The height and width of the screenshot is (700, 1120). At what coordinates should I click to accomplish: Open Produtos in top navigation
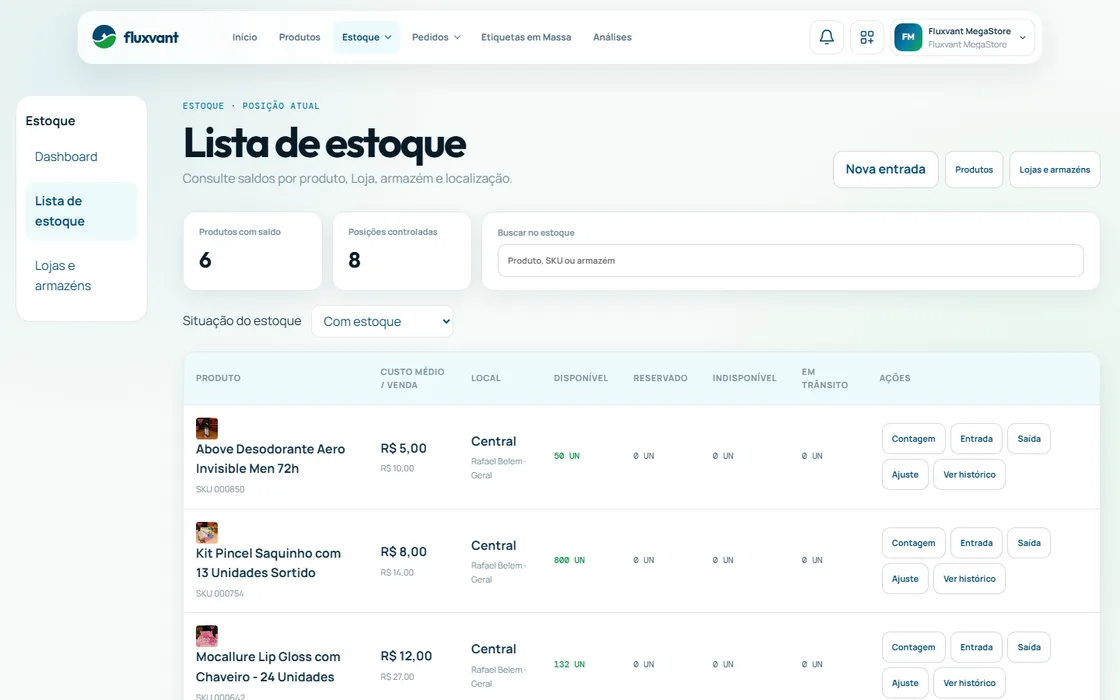click(x=299, y=37)
